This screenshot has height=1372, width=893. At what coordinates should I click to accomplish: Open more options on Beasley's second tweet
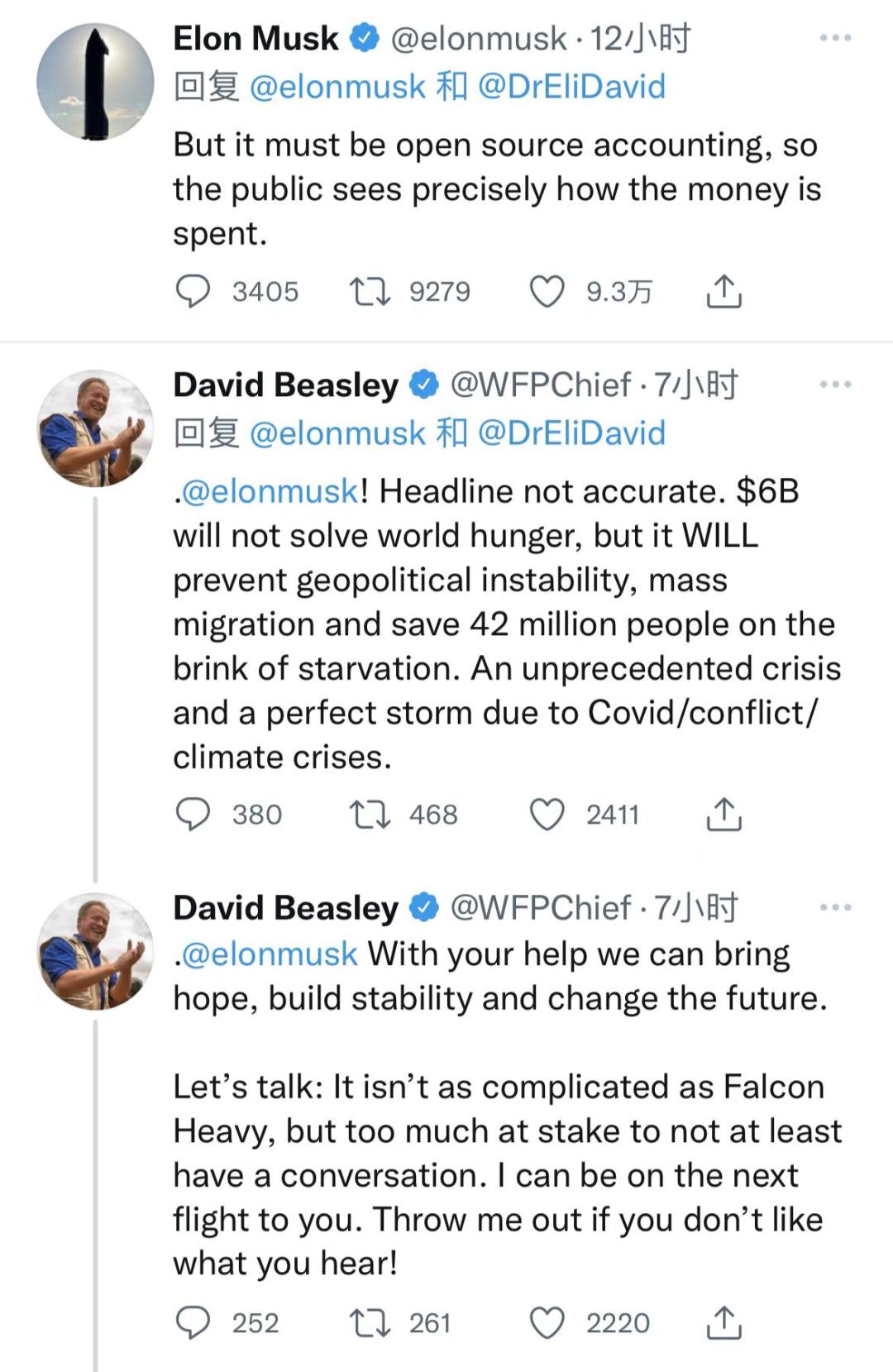pyautogui.click(x=835, y=907)
